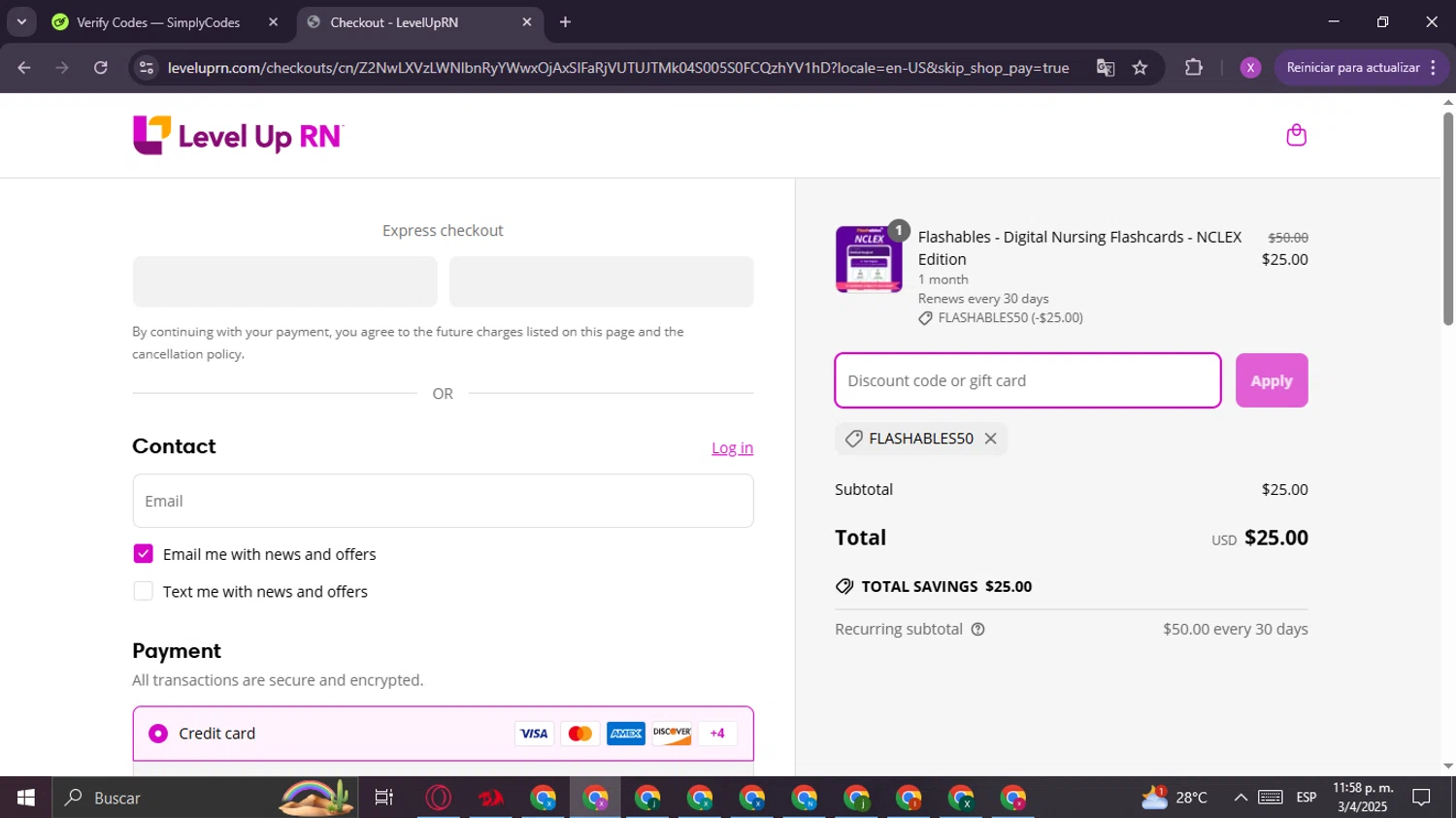Open the touch keyboard tray icon
This screenshot has width=1456, height=818.
click(x=1271, y=798)
